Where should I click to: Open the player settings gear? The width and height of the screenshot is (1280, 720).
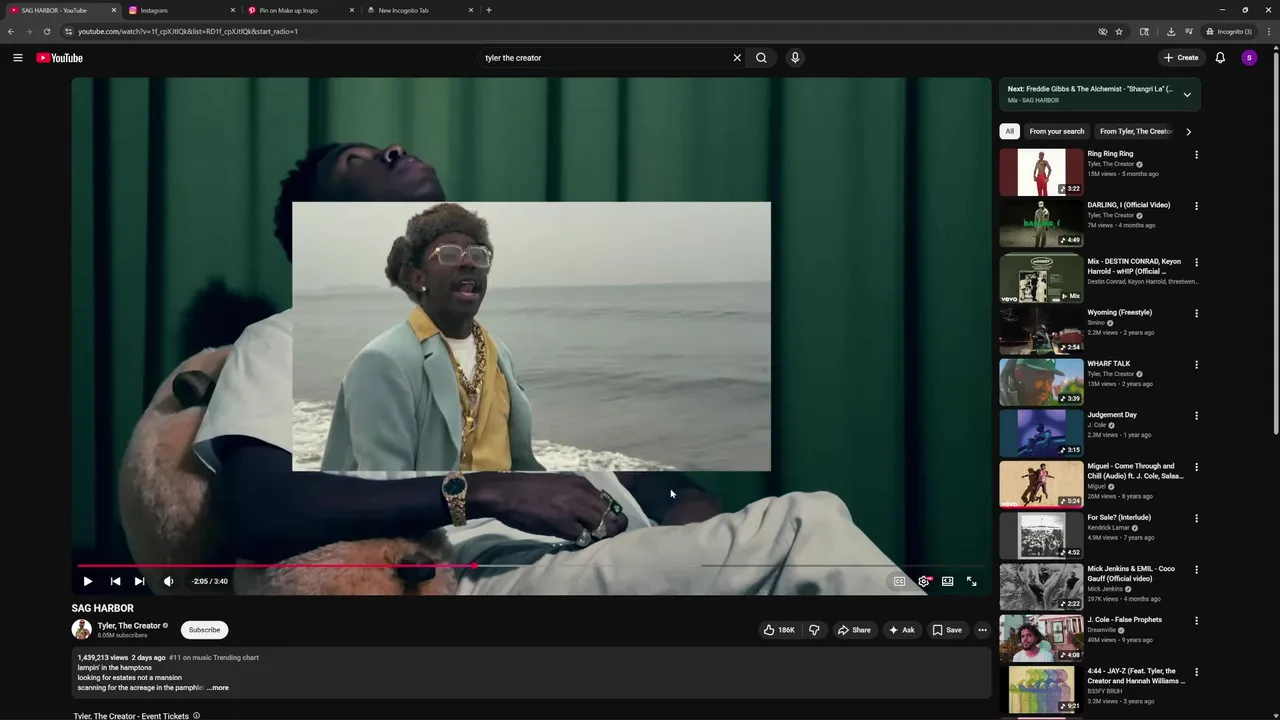(924, 581)
